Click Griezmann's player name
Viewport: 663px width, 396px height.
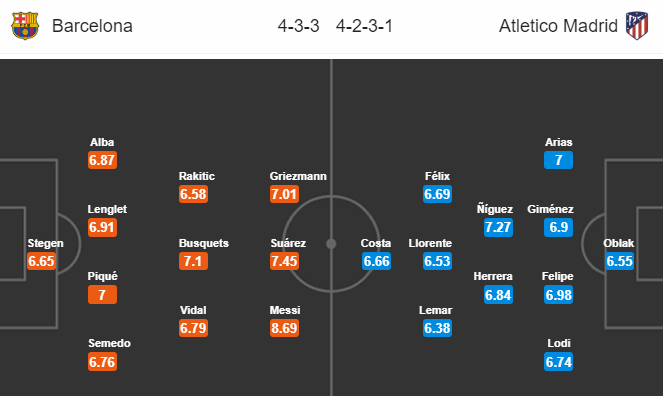pyautogui.click(x=298, y=176)
